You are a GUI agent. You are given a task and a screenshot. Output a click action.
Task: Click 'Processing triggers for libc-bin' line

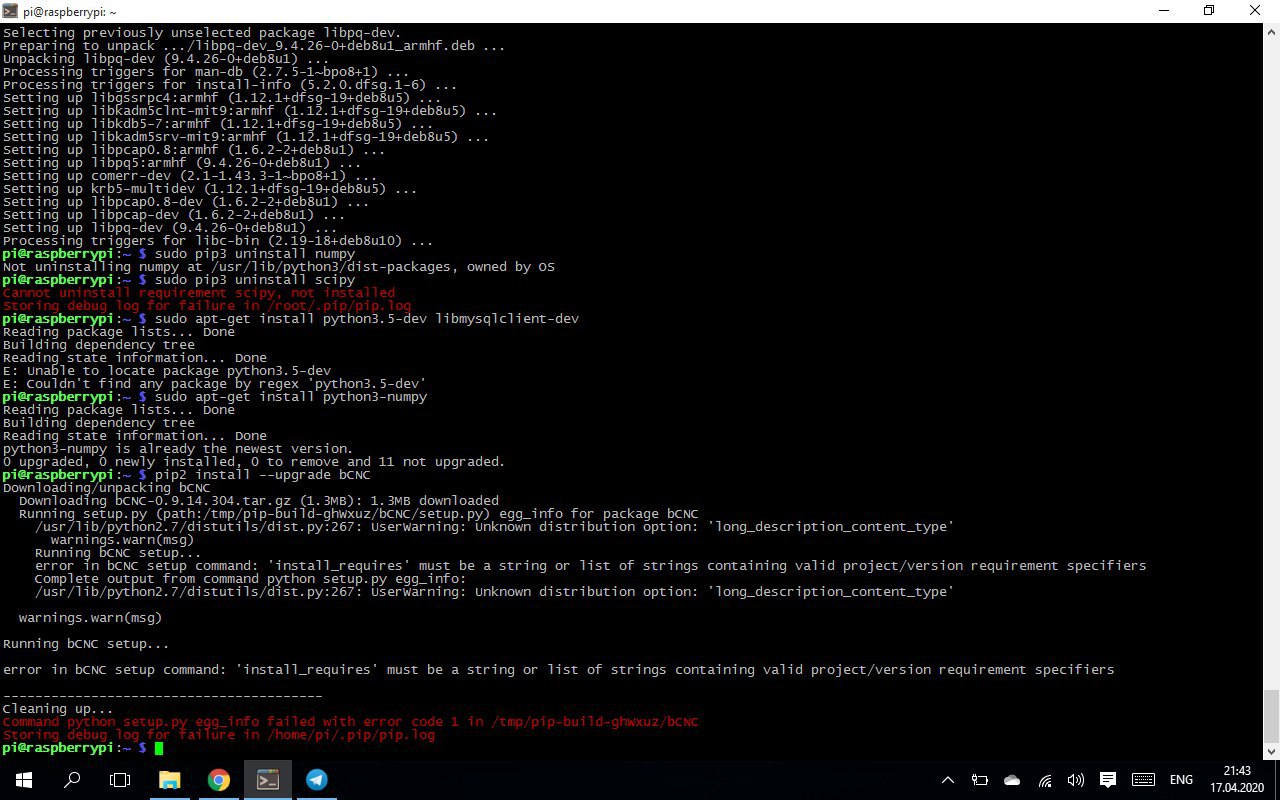(218, 241)
